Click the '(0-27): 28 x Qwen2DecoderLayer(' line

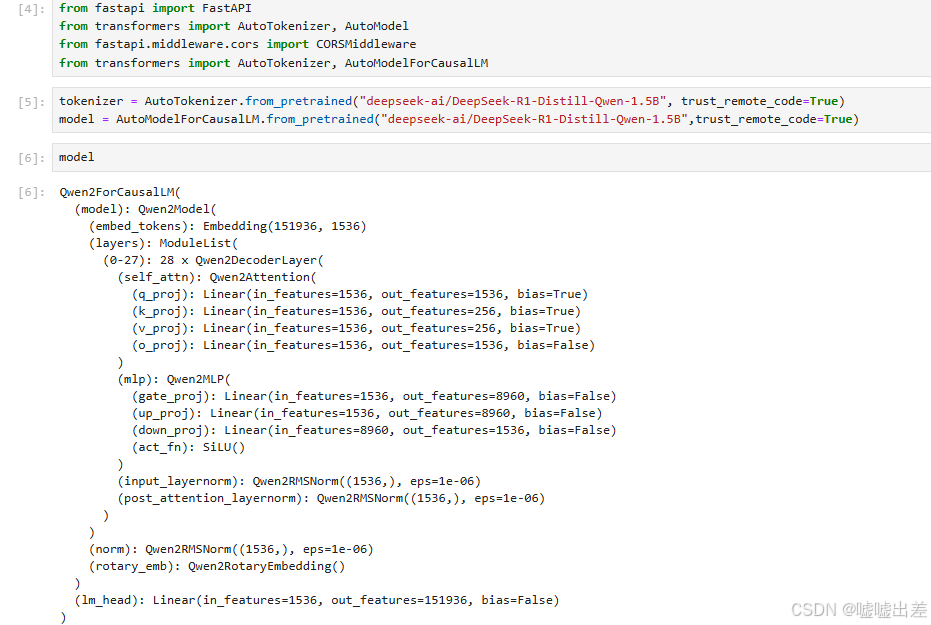click(213, 261)
